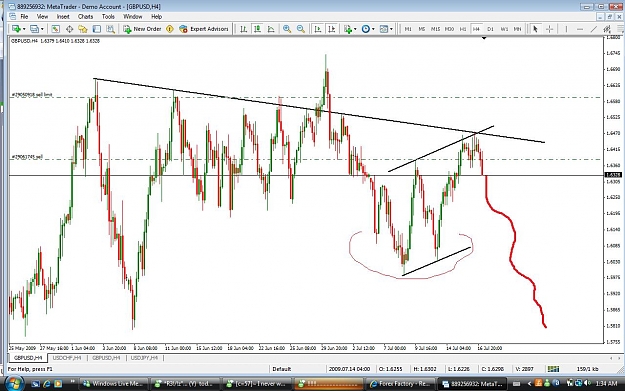Toggle the Terminal panel icon

pyautogui.click(x=96, y=29)
